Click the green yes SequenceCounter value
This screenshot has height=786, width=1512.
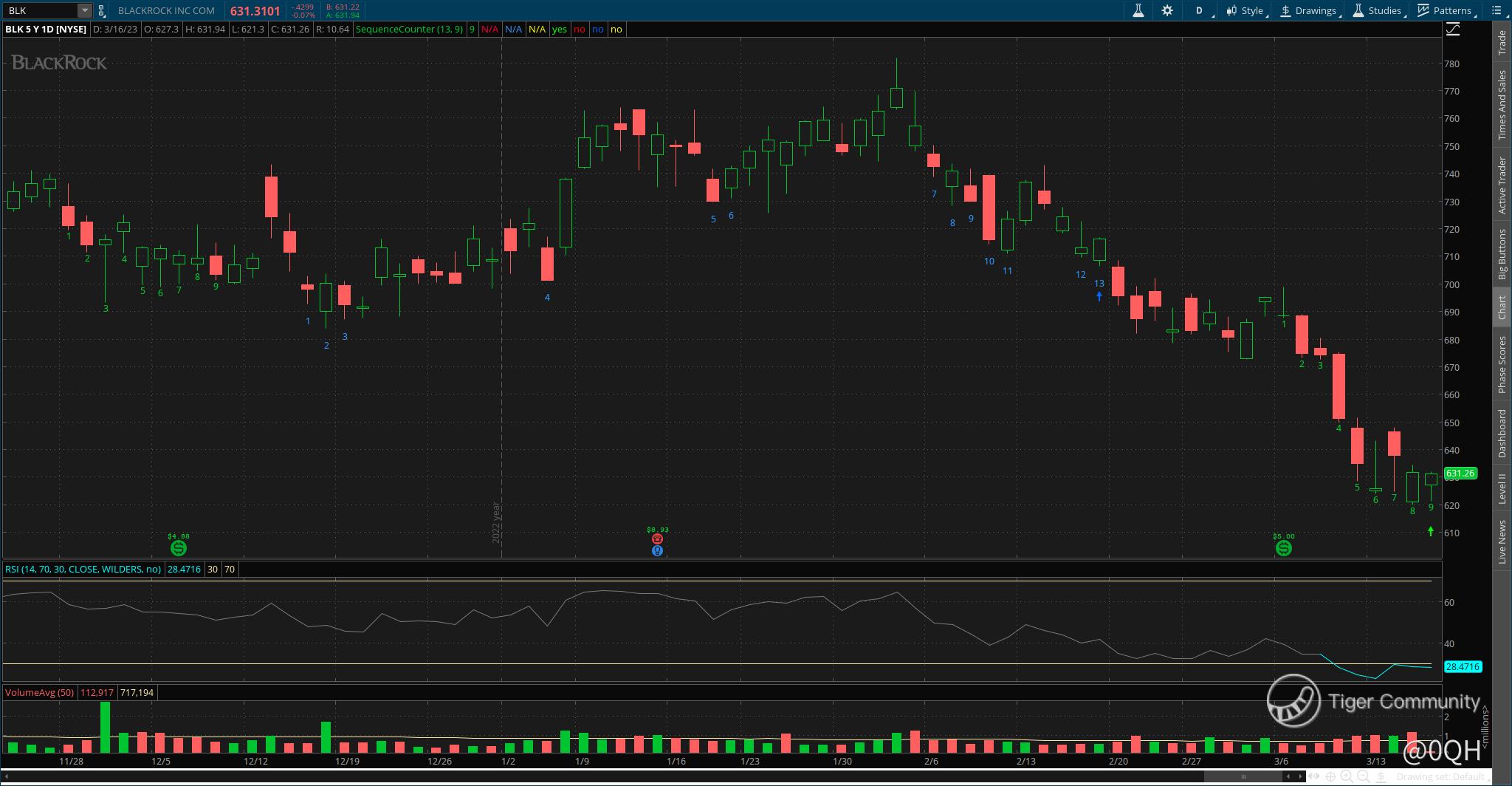[560, 29]
